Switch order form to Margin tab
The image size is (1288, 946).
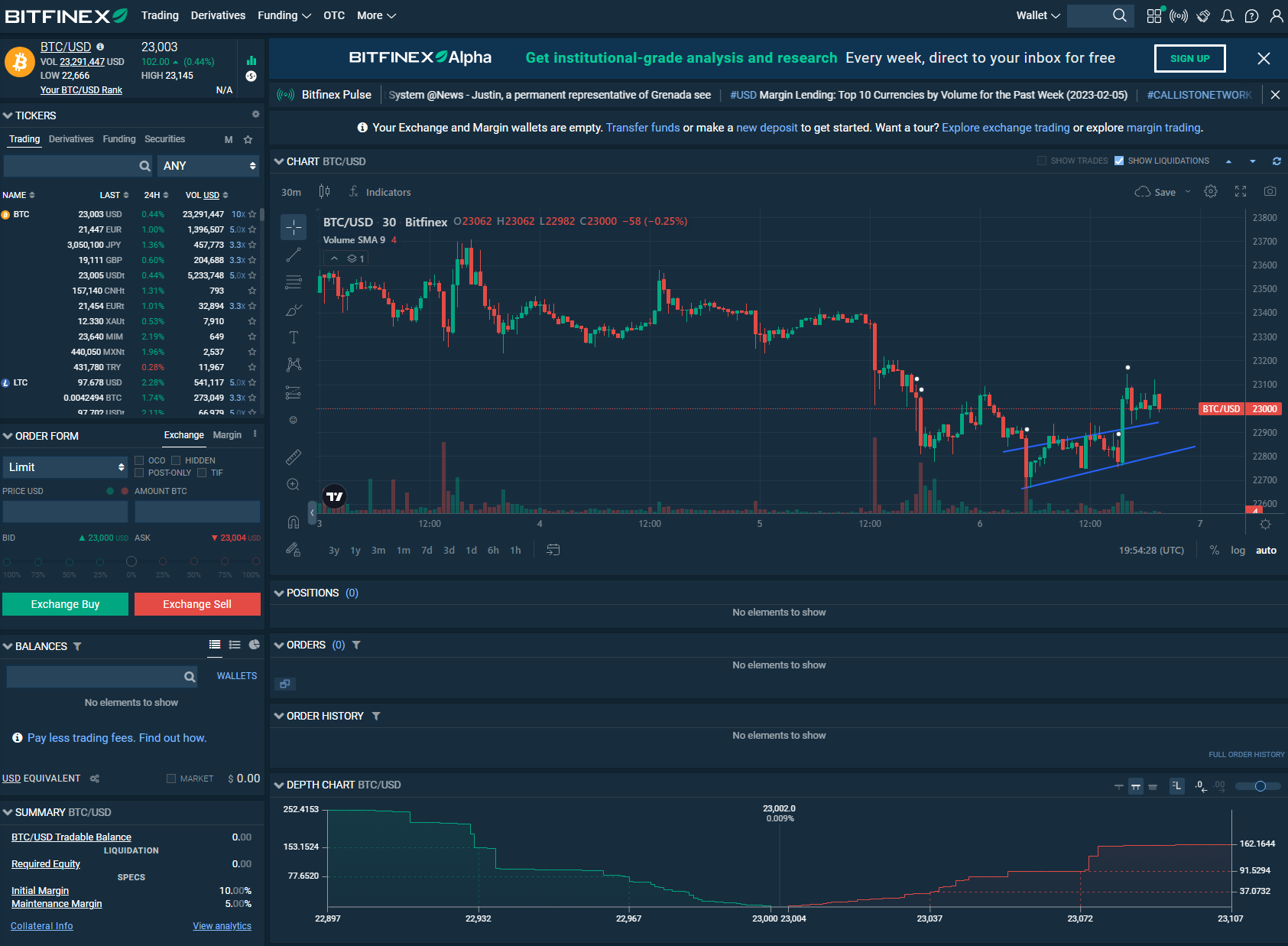click(x=227, y=434)
